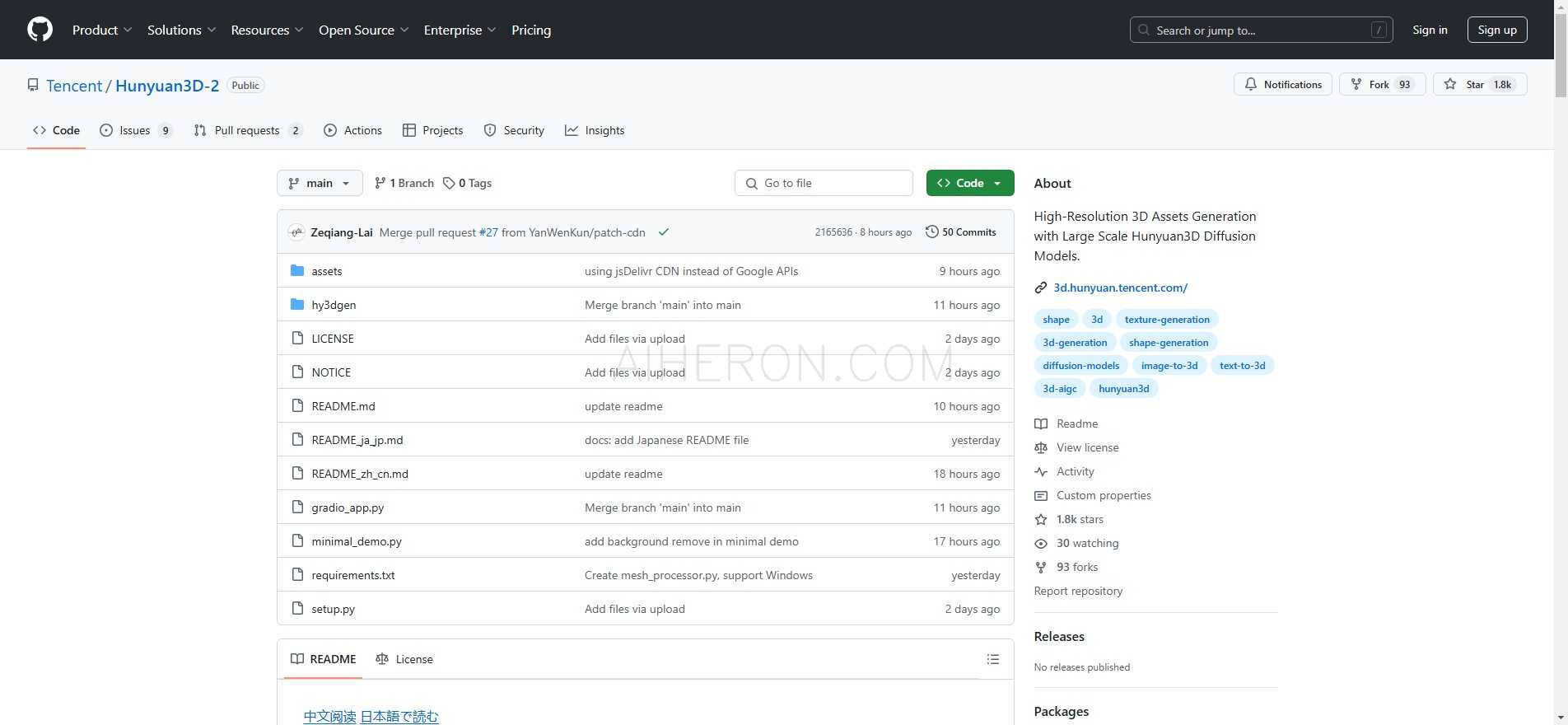Image resolution: width=1568 pixels, height=725 pixels.
Task: Click the Readme book icon in About
Action: (x=1041, y=423)
